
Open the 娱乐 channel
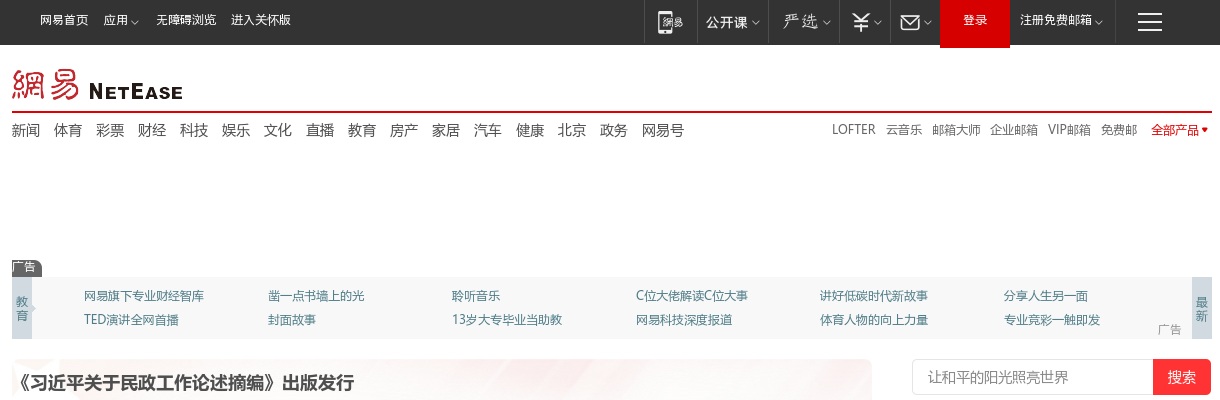[236, 130]
